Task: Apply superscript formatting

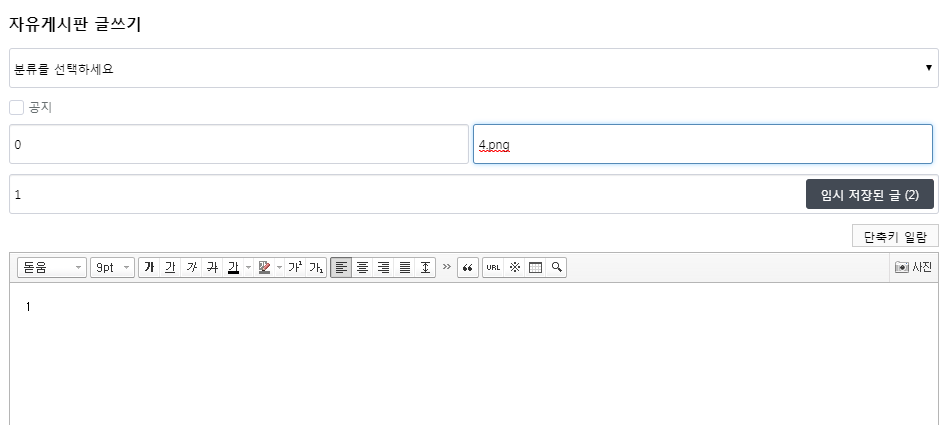Action: coord(295,267)
